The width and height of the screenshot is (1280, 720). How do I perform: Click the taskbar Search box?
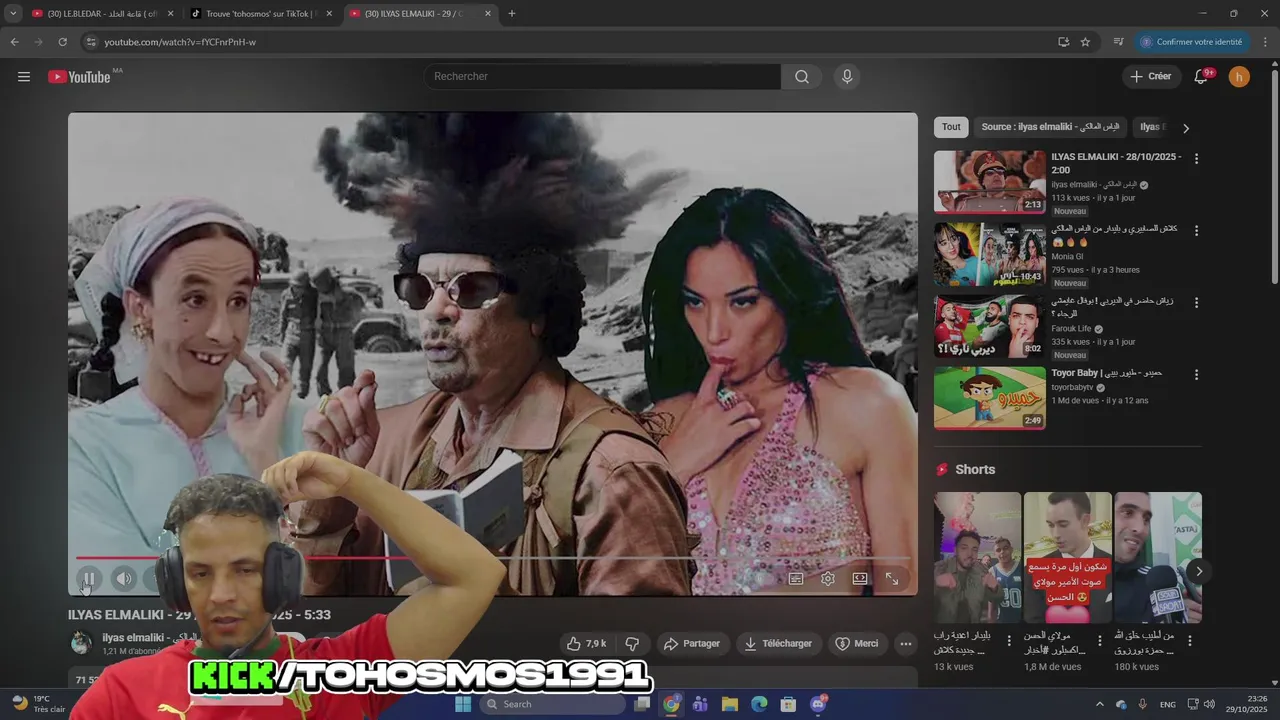point(552,704)
